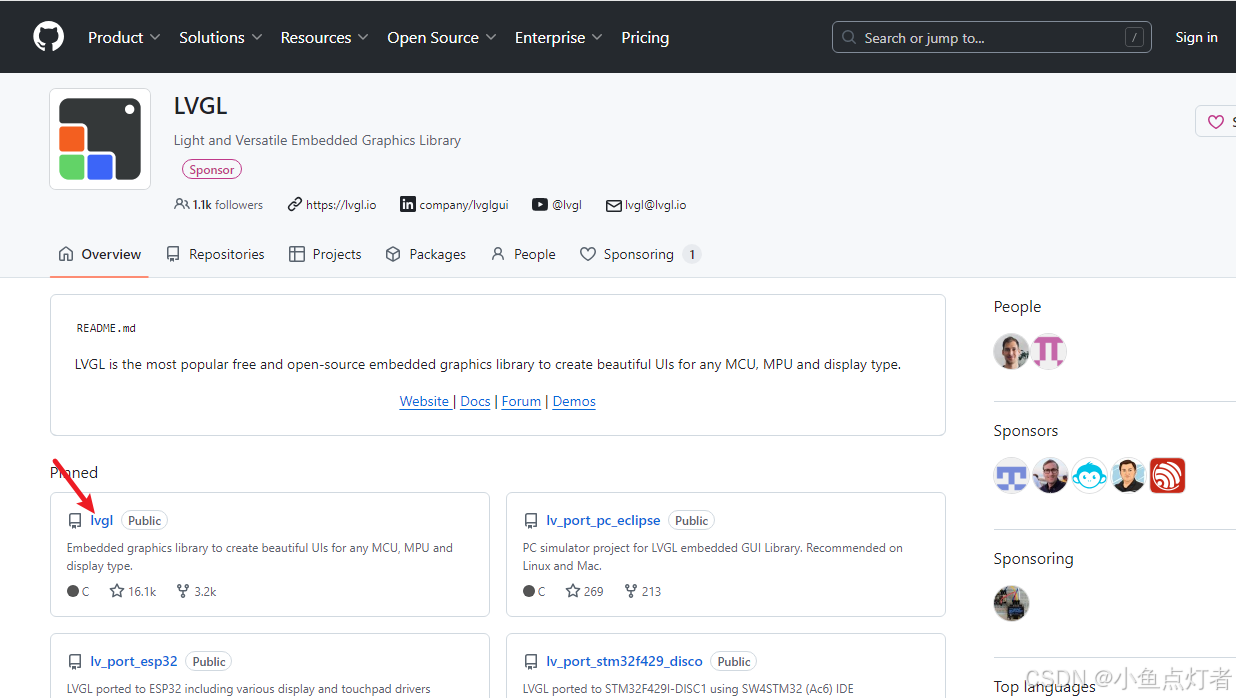
Task: Open the lv_port_stm32f429_disco repository
Action: click(x=625, y=661)
